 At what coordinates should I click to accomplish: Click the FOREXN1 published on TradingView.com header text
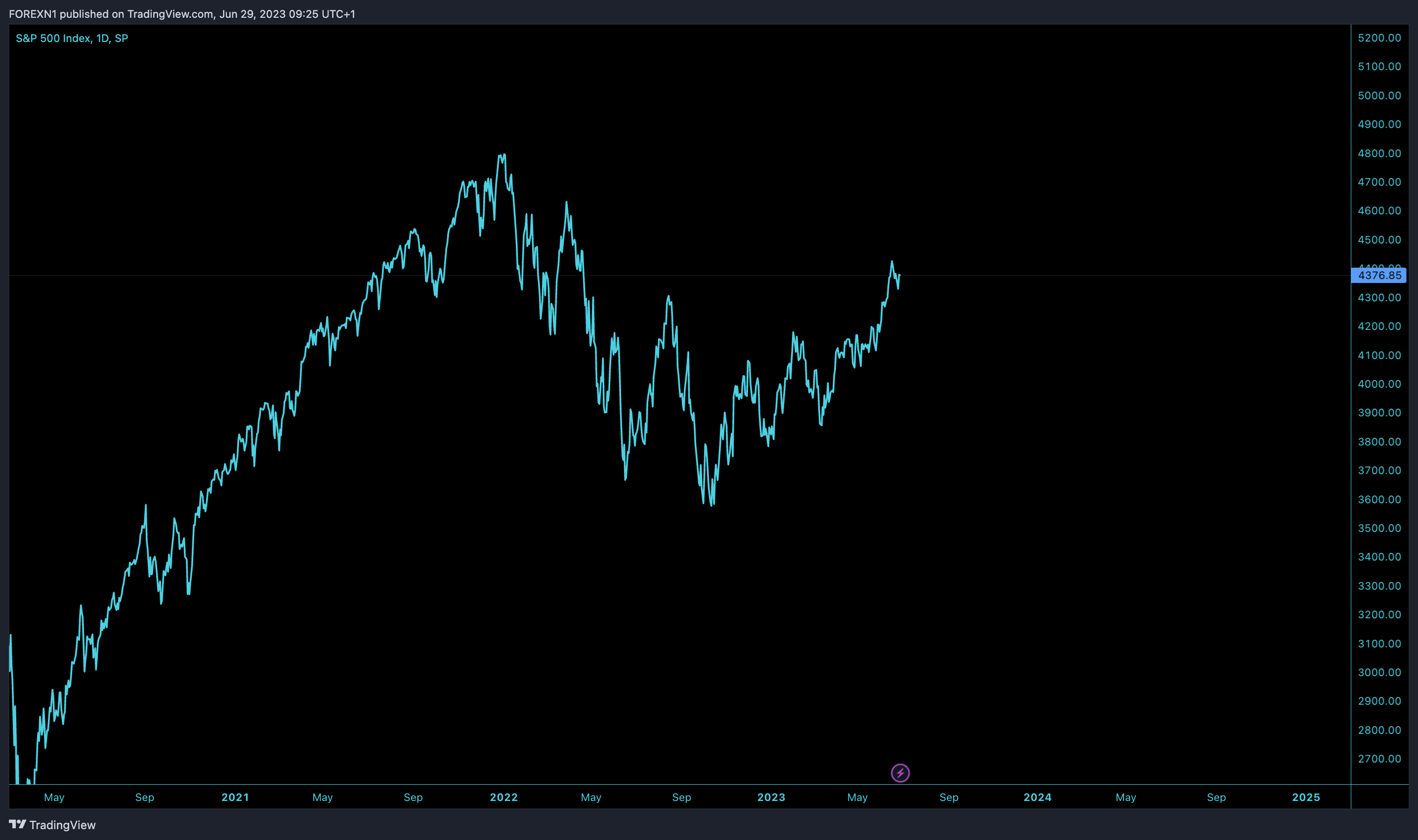(x=182, y=14)
